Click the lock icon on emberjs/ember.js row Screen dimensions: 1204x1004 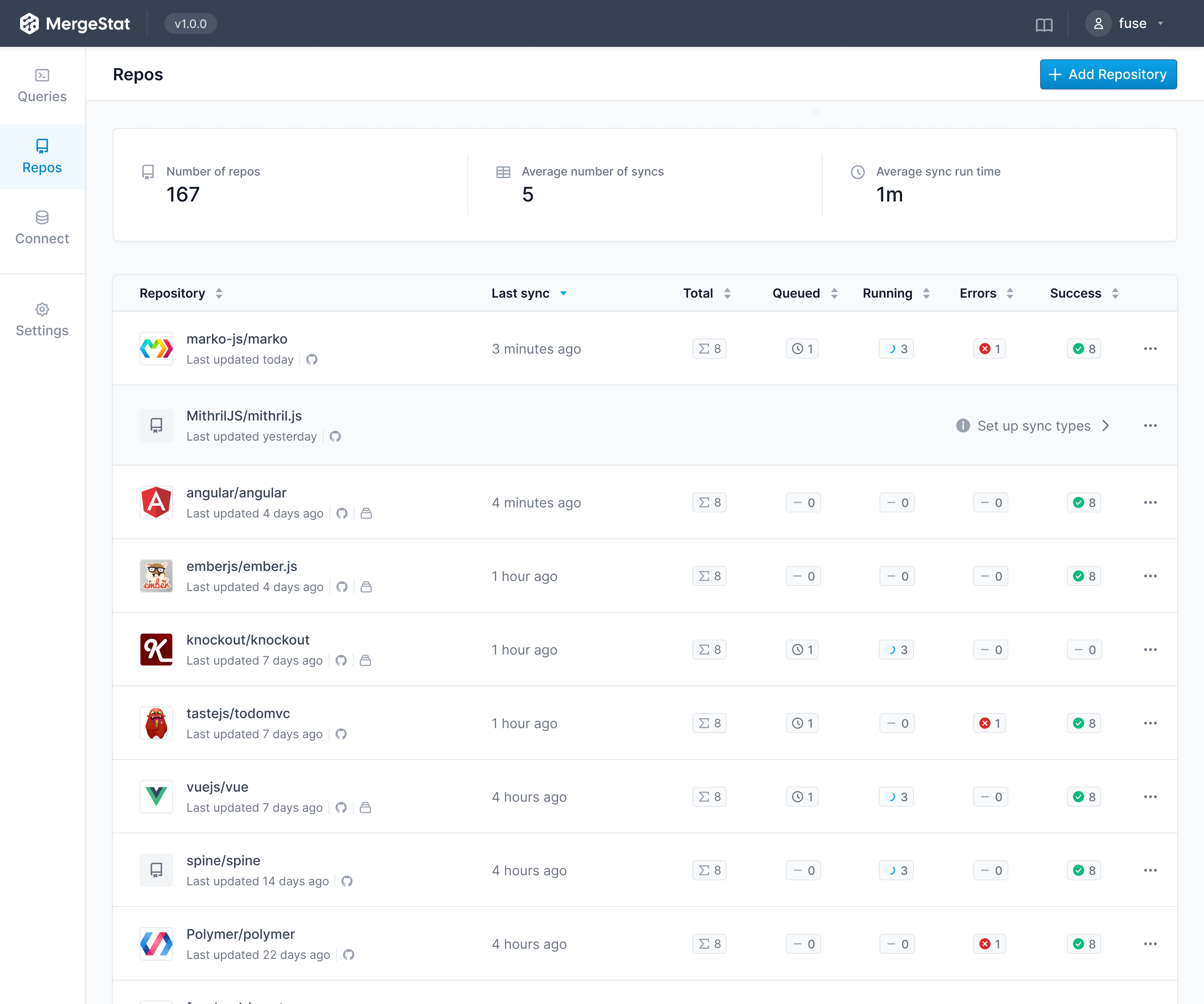click(367, 587)
